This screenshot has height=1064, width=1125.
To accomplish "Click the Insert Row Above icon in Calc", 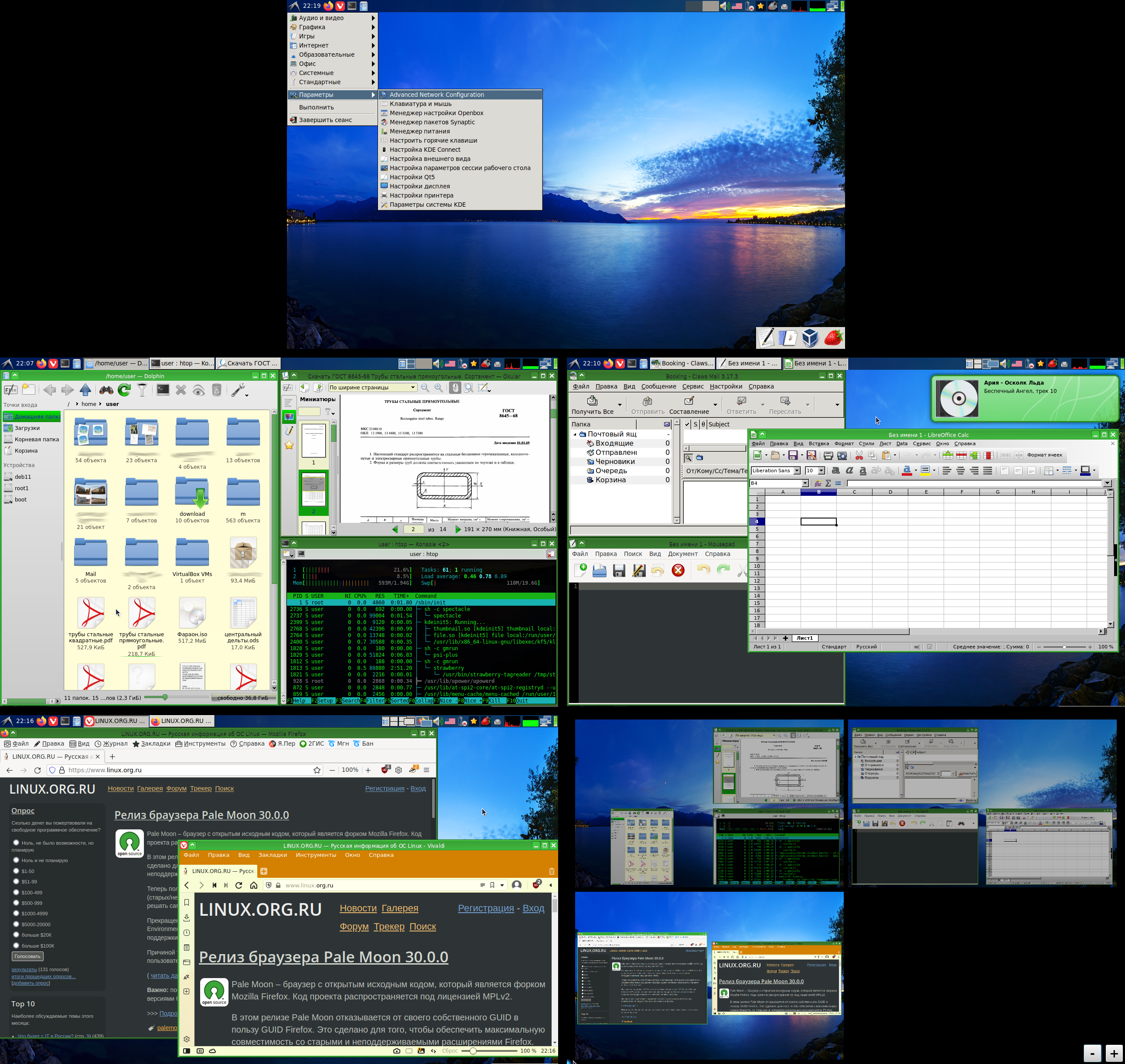I will (948, 455).
